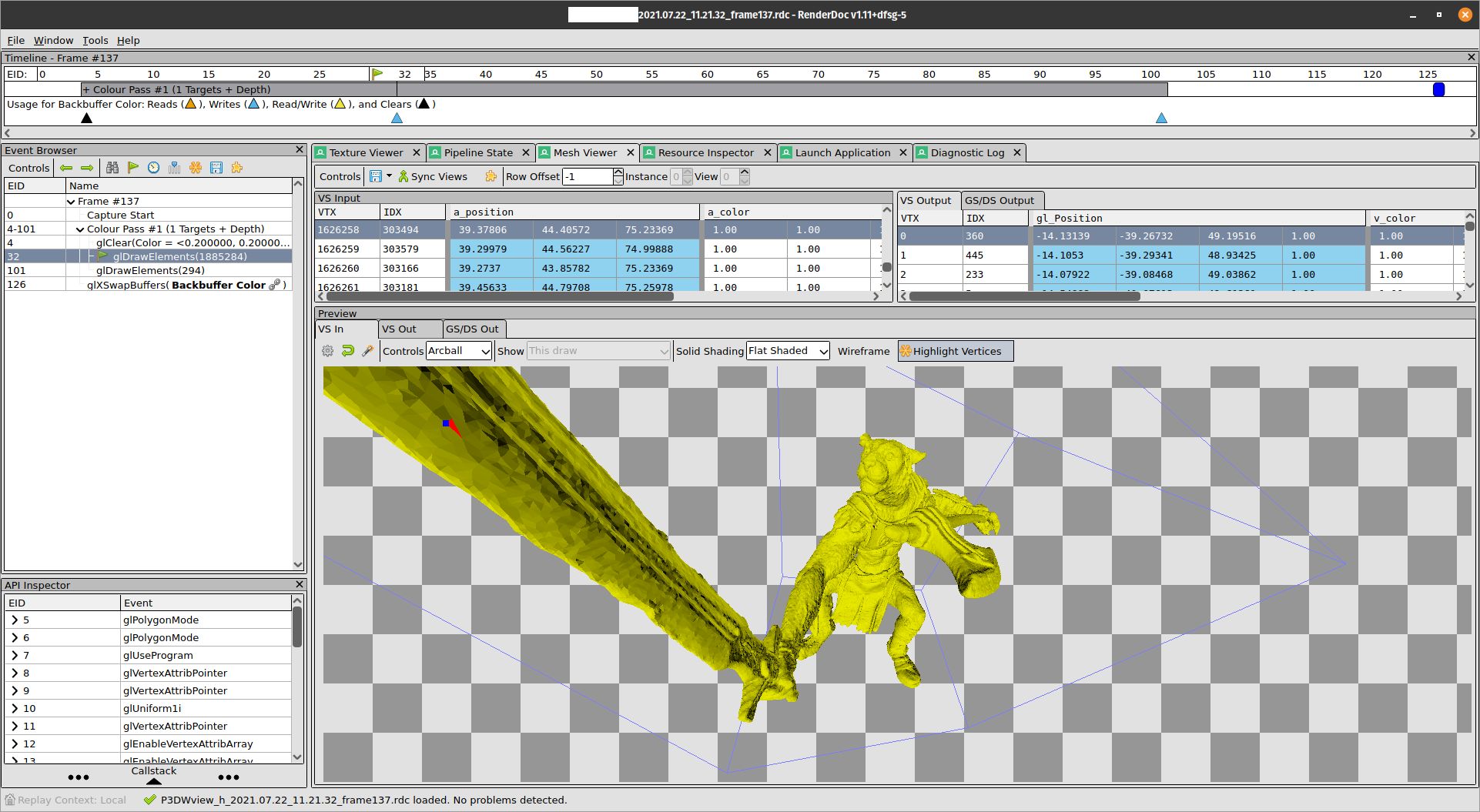Screen dimensions: 1480x812
Task: Export events using the save icon in Event Browser
Action: [216, 168]
